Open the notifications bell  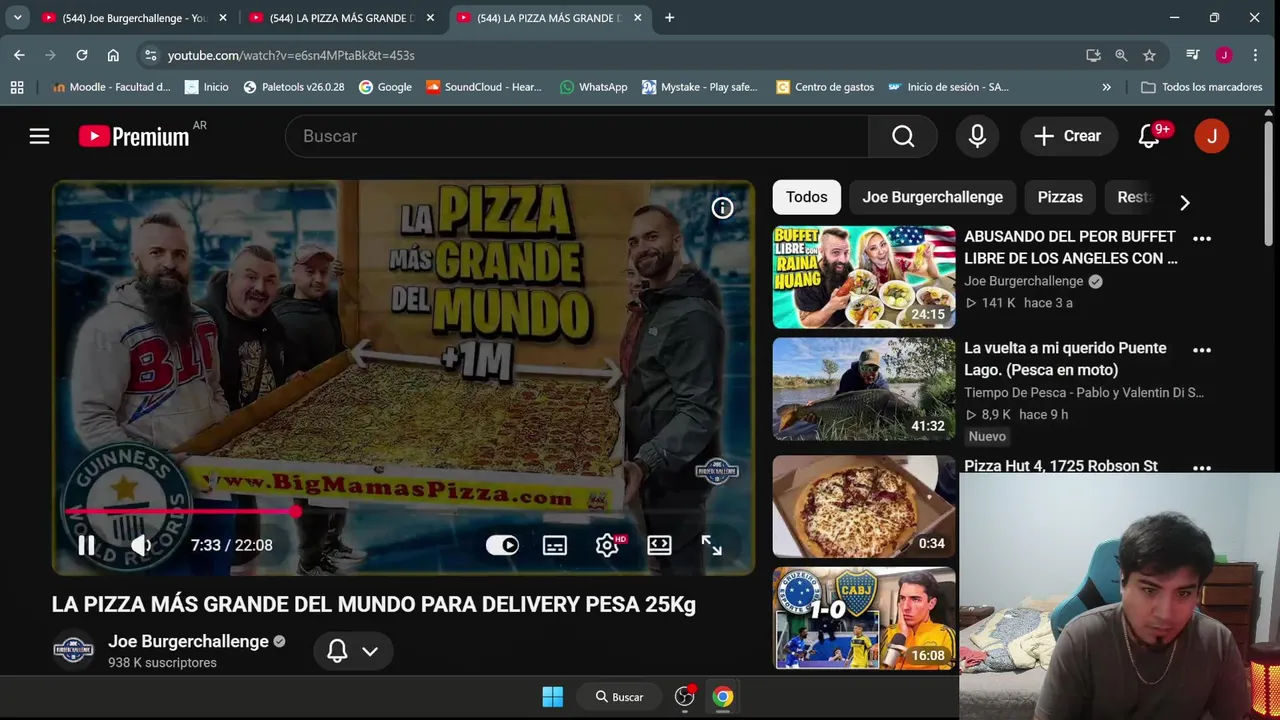coord(1149,136)
